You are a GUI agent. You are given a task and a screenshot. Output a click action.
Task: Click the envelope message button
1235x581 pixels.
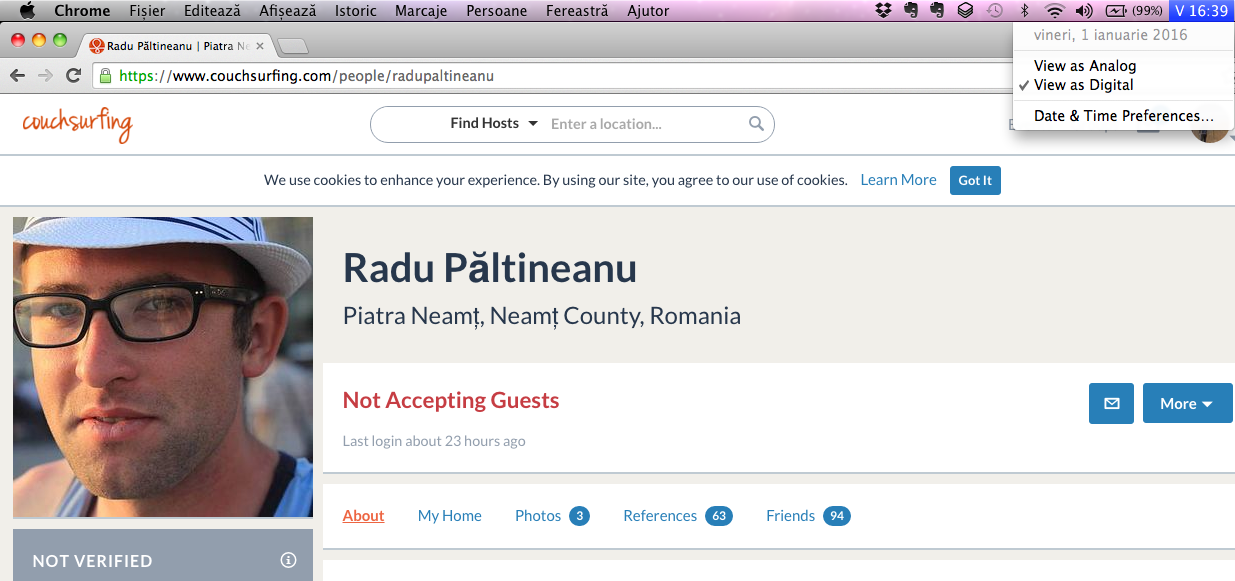point(1111,403)
